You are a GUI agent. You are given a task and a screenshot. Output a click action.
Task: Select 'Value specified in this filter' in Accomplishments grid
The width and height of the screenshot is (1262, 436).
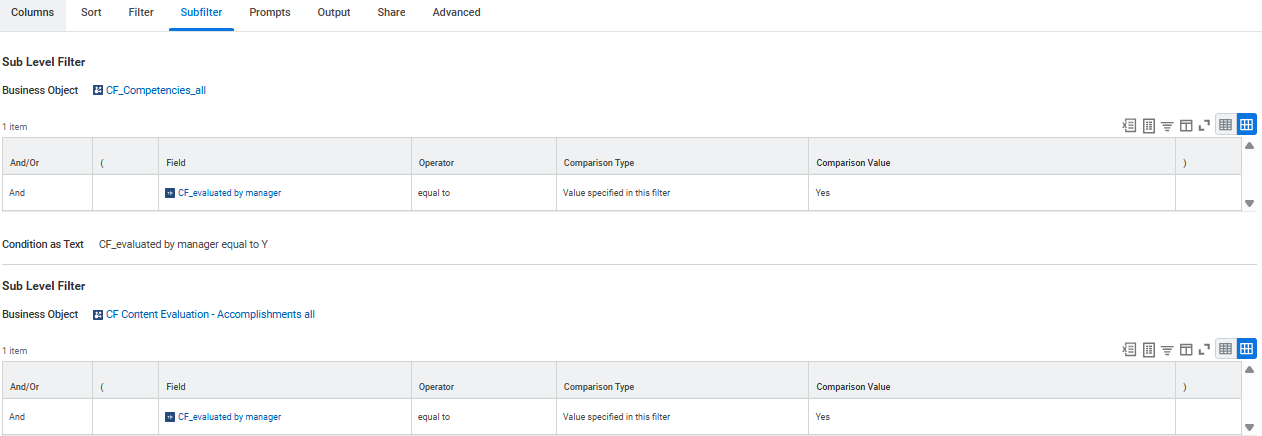682,417
